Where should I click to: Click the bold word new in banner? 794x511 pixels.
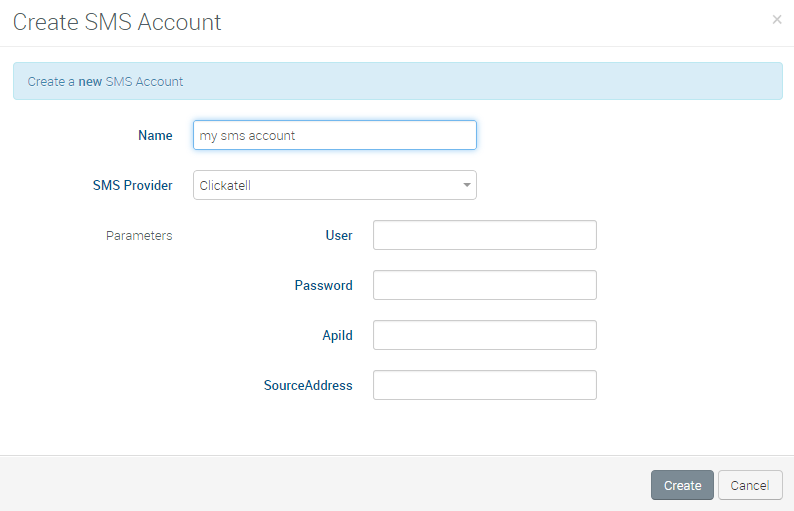pyautogui.click(x=90, y=82)
